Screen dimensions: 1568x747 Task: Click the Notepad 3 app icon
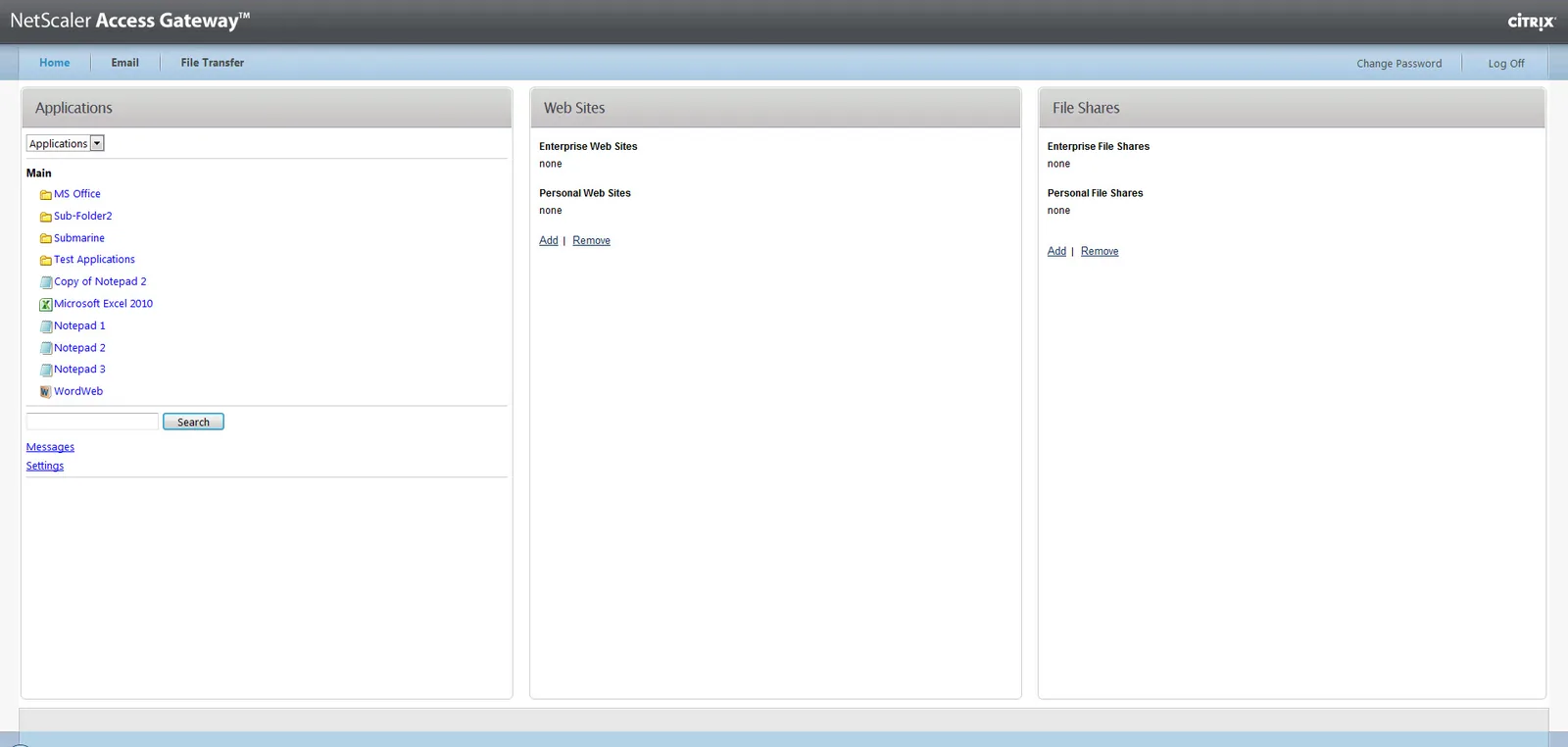45,370
